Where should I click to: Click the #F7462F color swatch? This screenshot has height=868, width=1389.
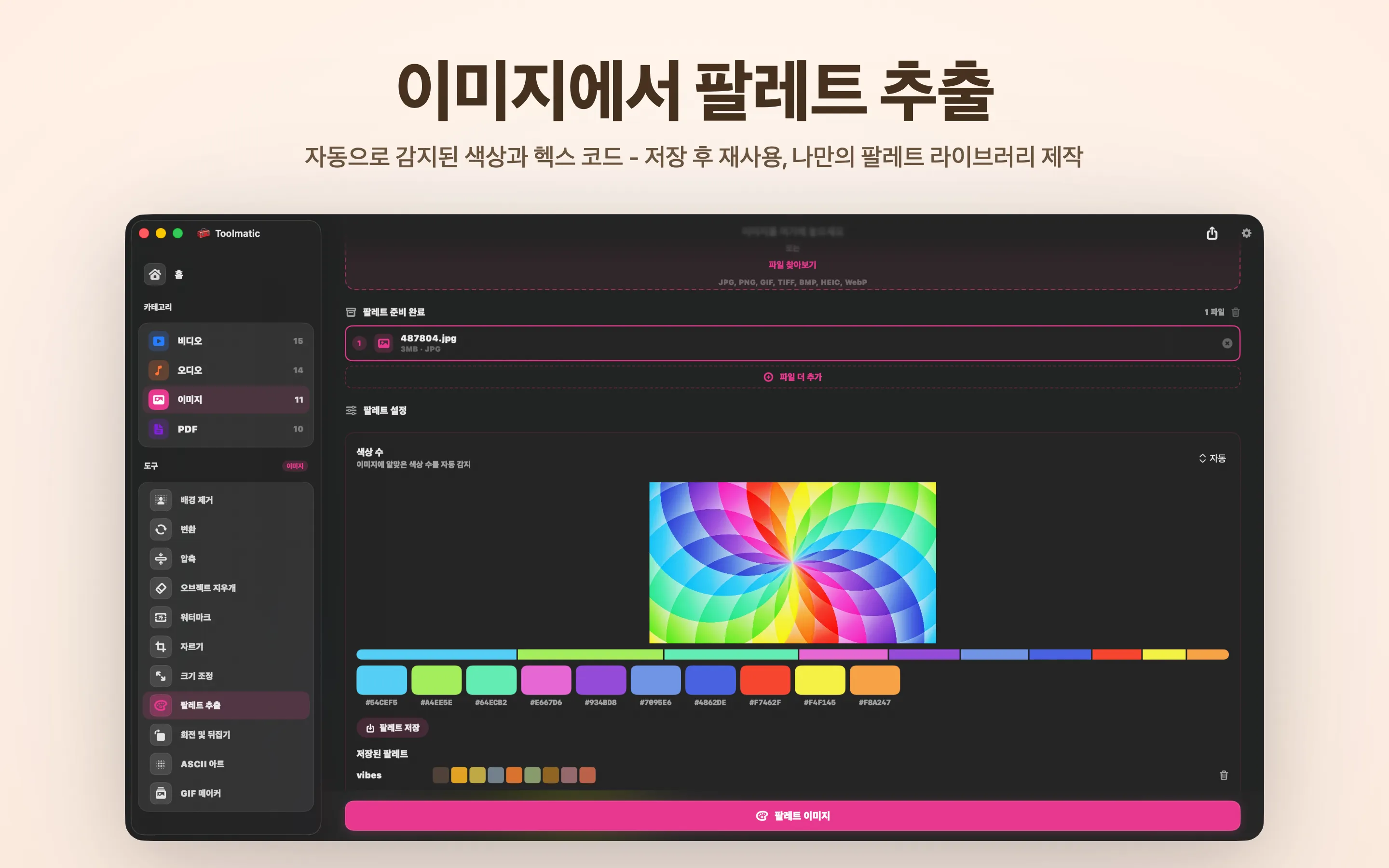click(x=765, y=680)
